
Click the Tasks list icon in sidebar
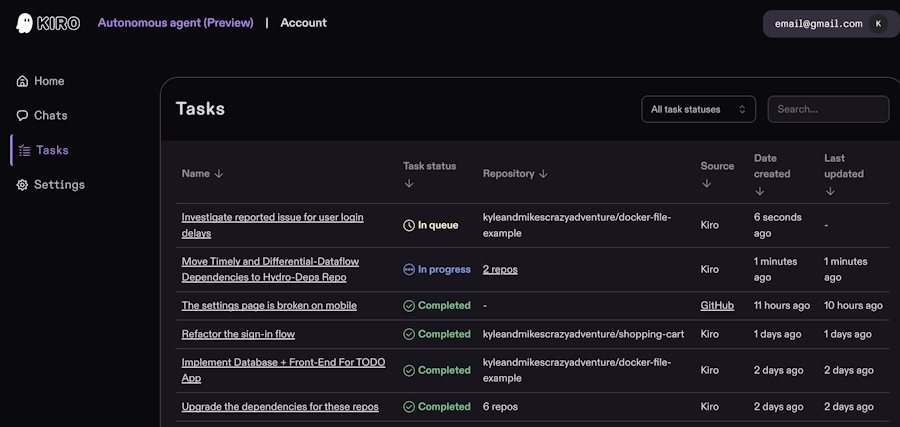click(x=24, y=150)
